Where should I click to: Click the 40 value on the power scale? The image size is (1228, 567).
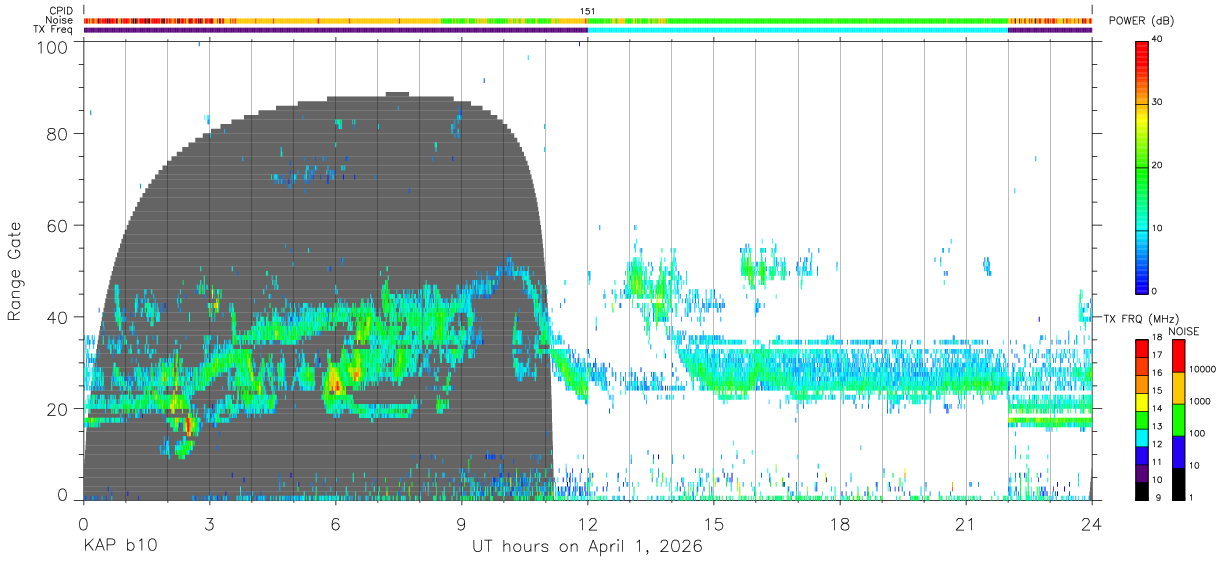click(1157, 40)
